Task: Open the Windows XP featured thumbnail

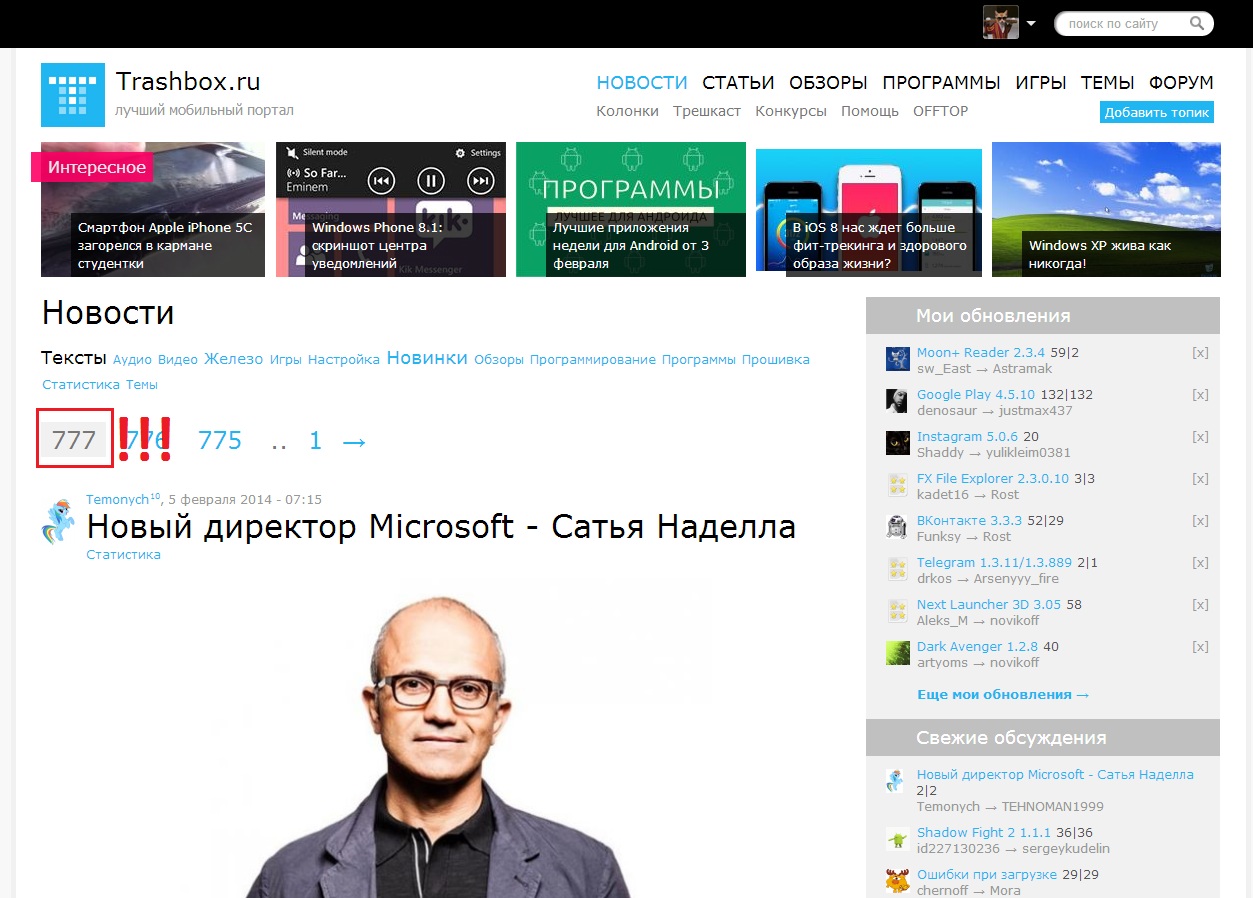Action: click(x=1106, y=209)
